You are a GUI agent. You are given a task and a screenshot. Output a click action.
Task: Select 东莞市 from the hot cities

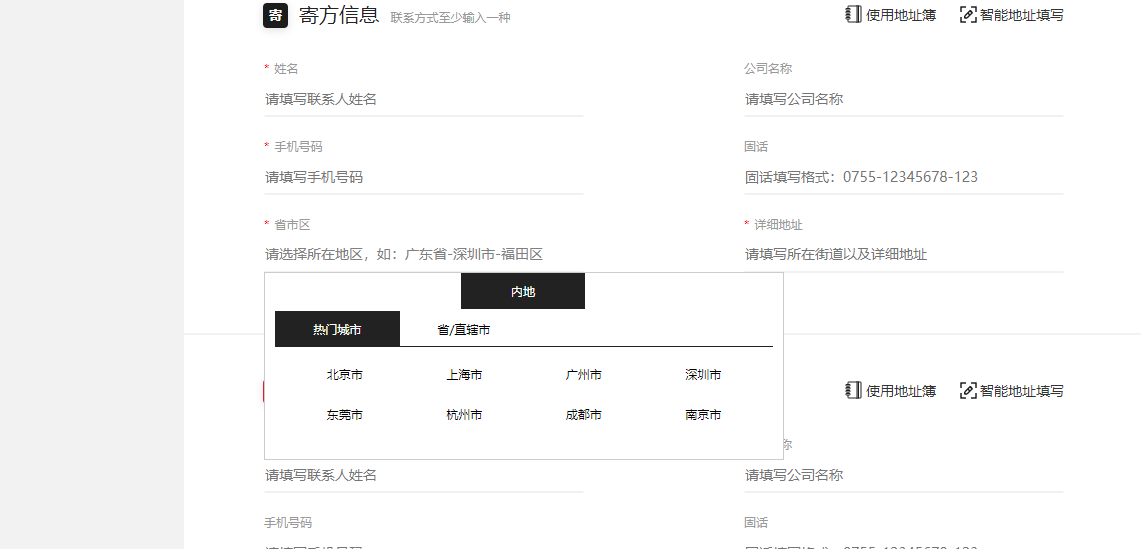344,415
